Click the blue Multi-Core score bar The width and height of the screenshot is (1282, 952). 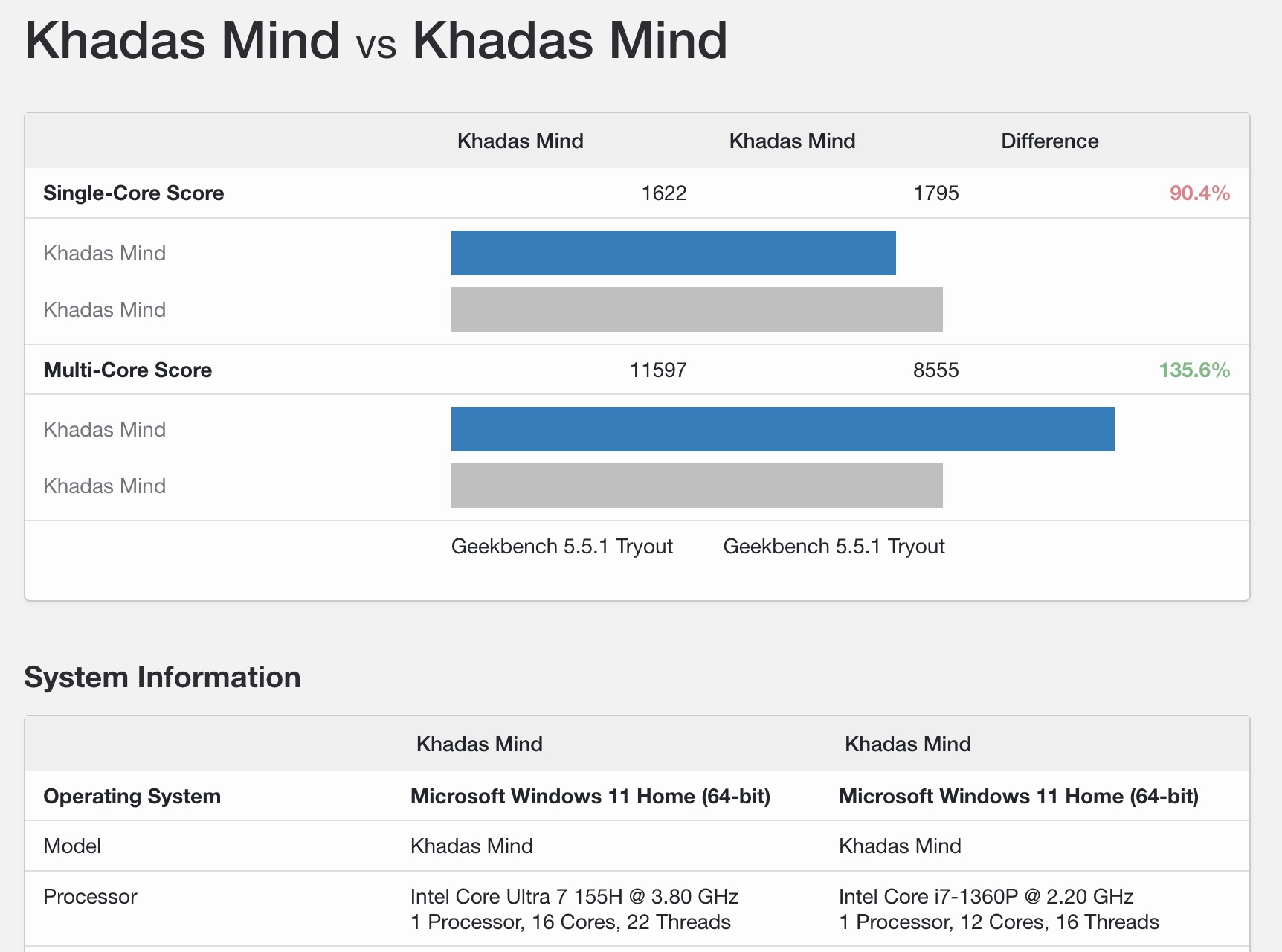pyautogui.click(x=782, y=429)
